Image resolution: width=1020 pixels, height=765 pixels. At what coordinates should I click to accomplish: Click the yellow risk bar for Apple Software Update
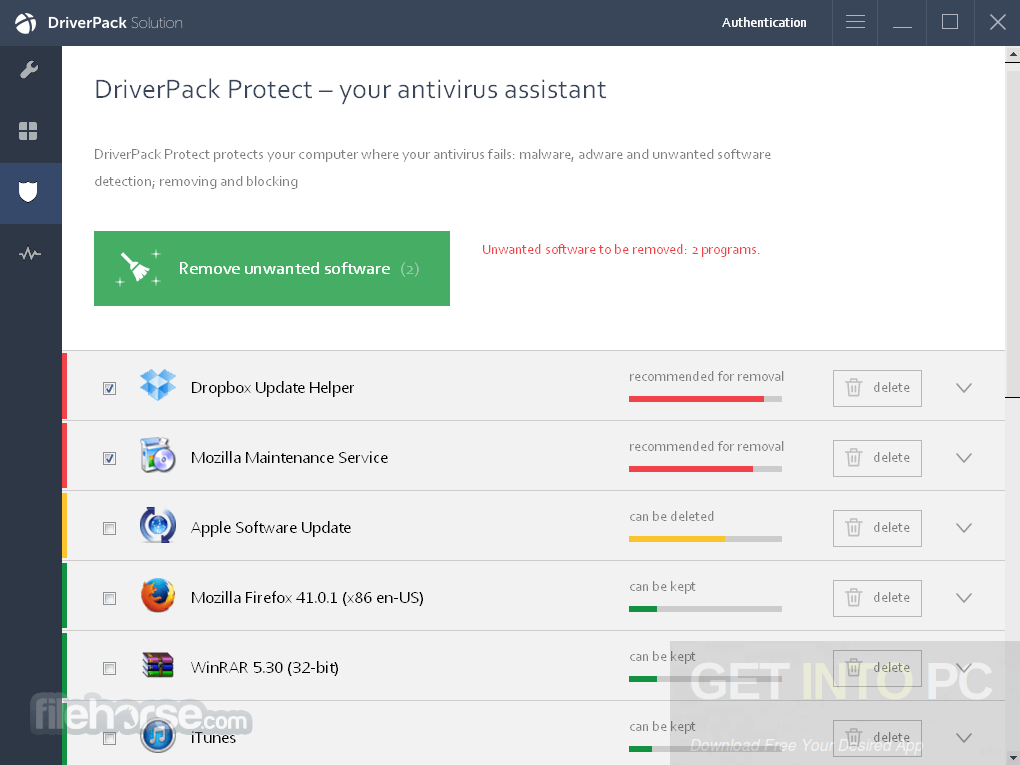click(x=705, y=539)
